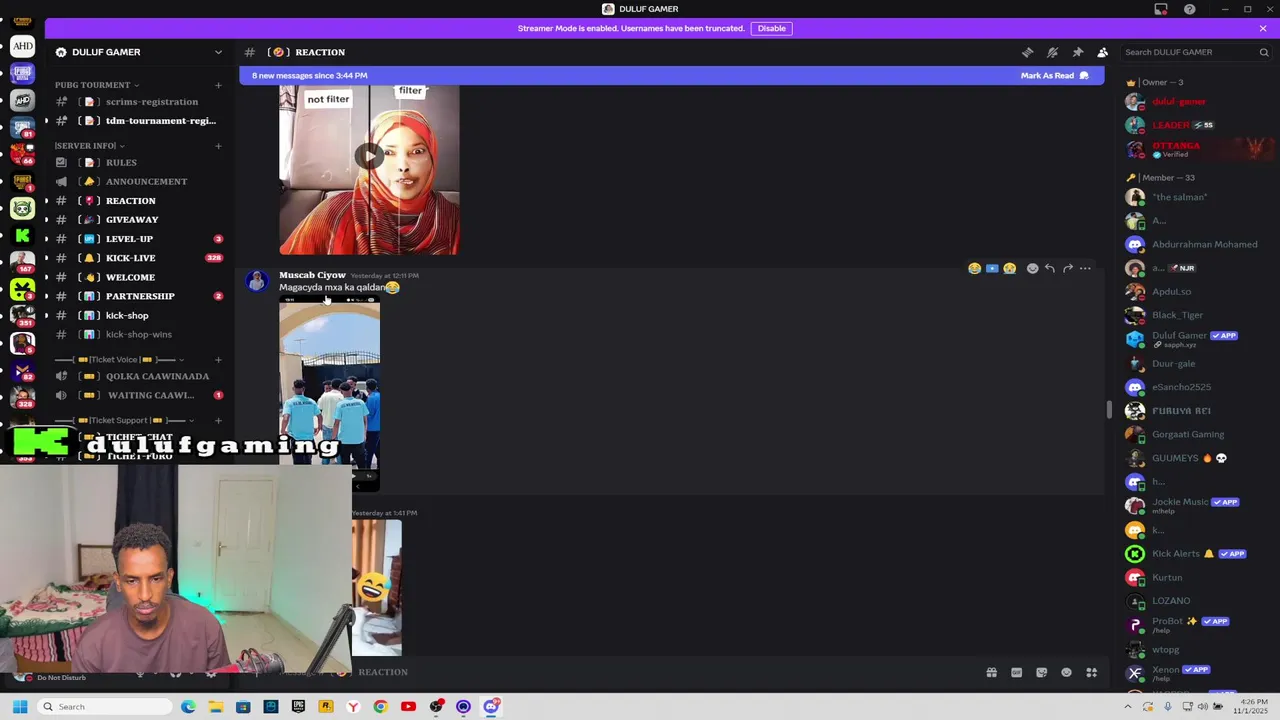Image resolution: width=1280 pixels, height=720 pixels.
Task: Open member Kick Alerts profile
Action: pyautogui.click(x=1198, y=554)
